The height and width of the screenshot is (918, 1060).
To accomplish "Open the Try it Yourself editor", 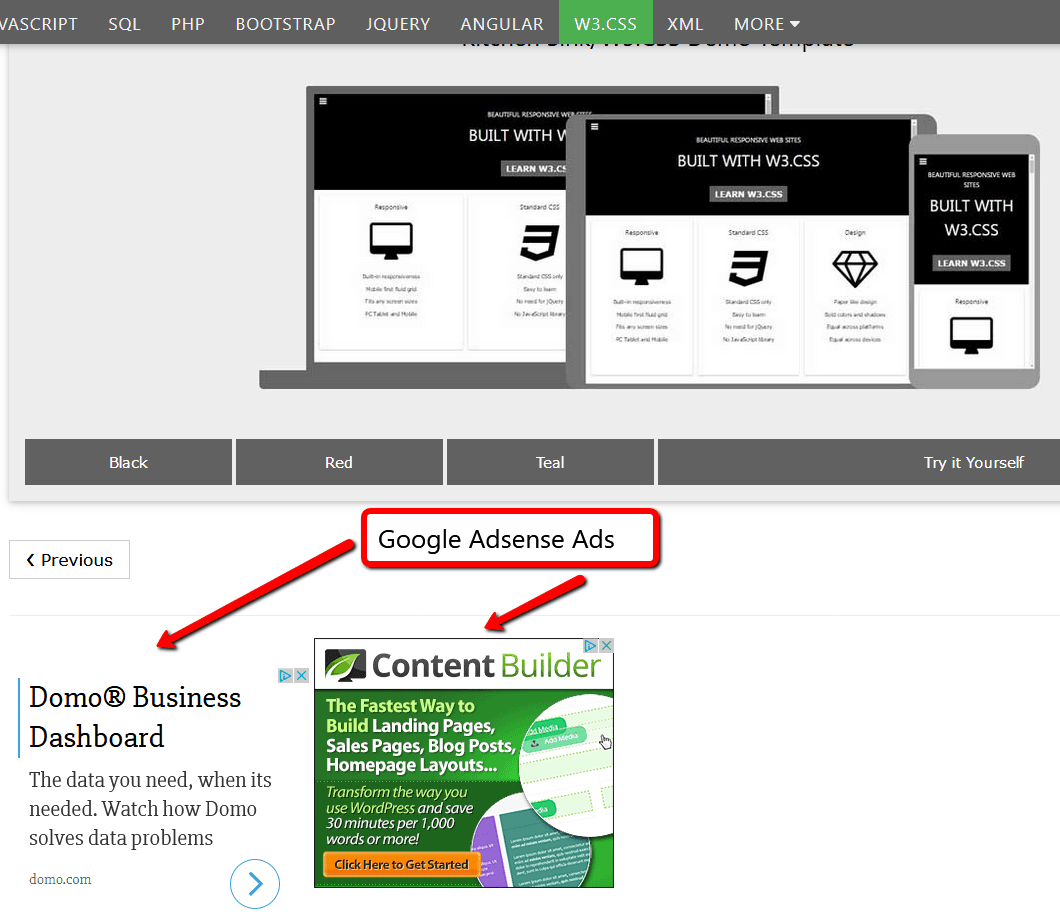I will click(x=859, y=462).
